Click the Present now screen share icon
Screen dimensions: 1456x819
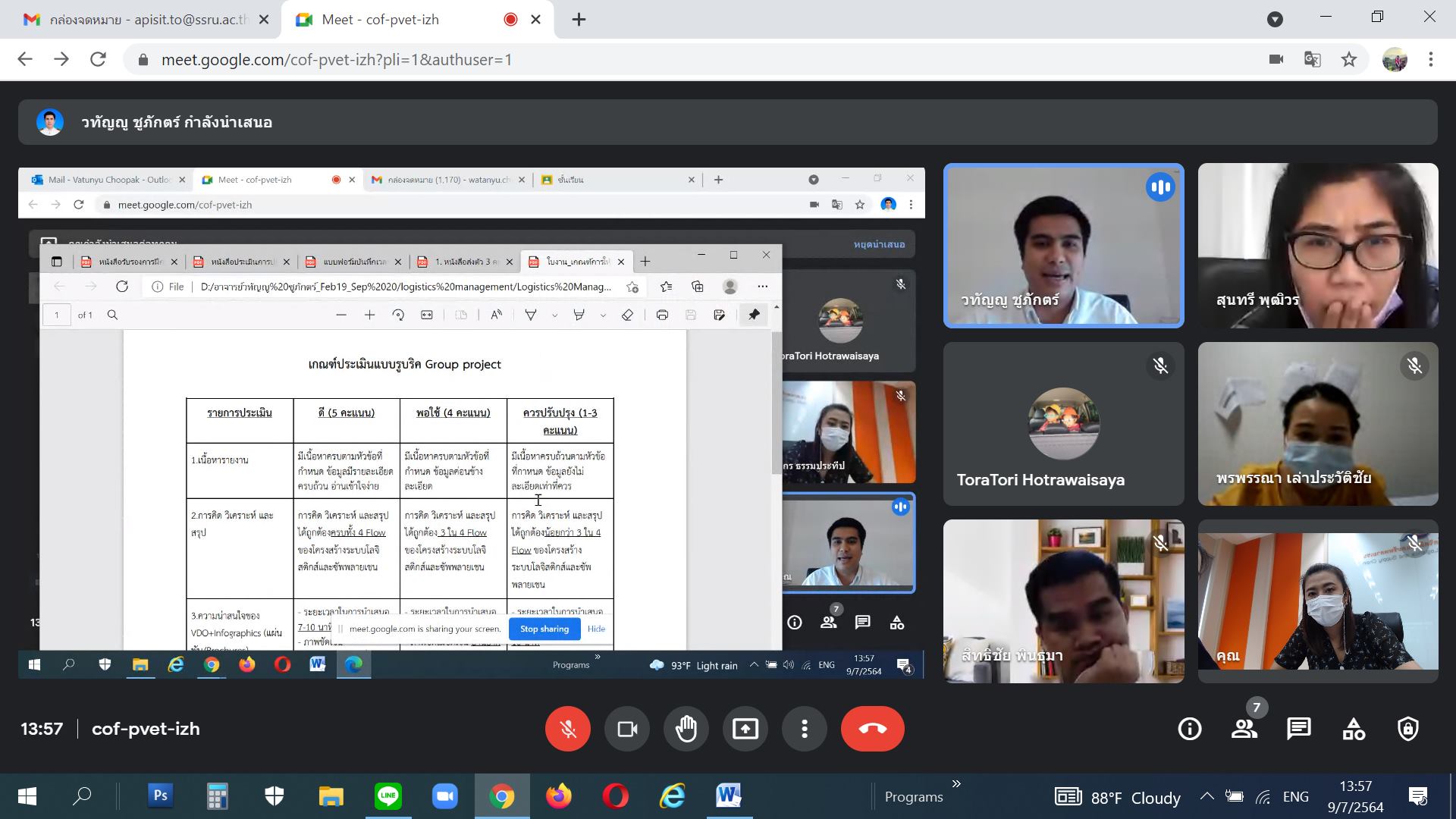pos(745,729)
